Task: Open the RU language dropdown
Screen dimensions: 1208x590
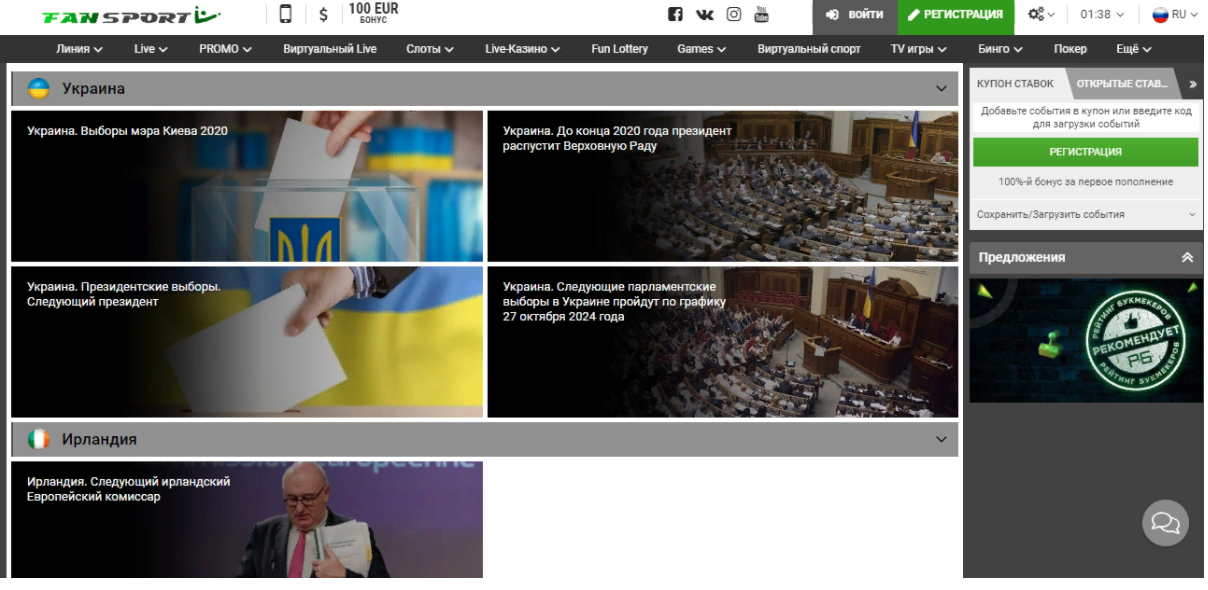Action: (x=1174, y=14)
